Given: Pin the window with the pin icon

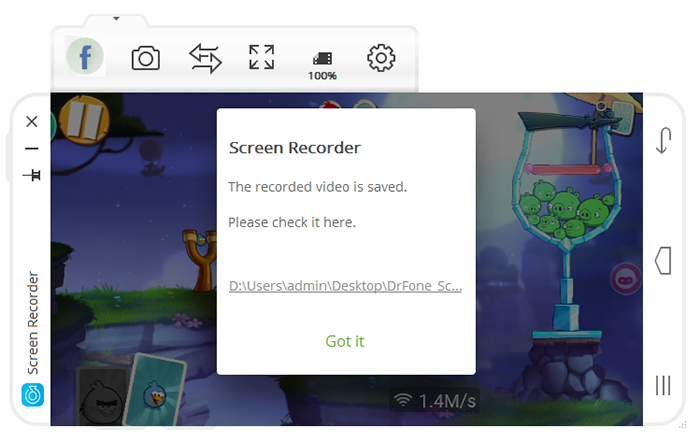Looking at the screenshot, I should (32, 175).
